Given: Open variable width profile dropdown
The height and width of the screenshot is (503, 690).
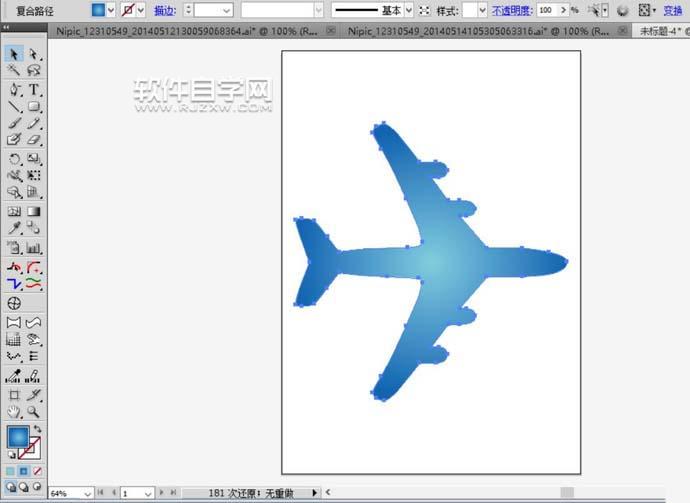Looking at the screenshot, I should pos(319,10).
